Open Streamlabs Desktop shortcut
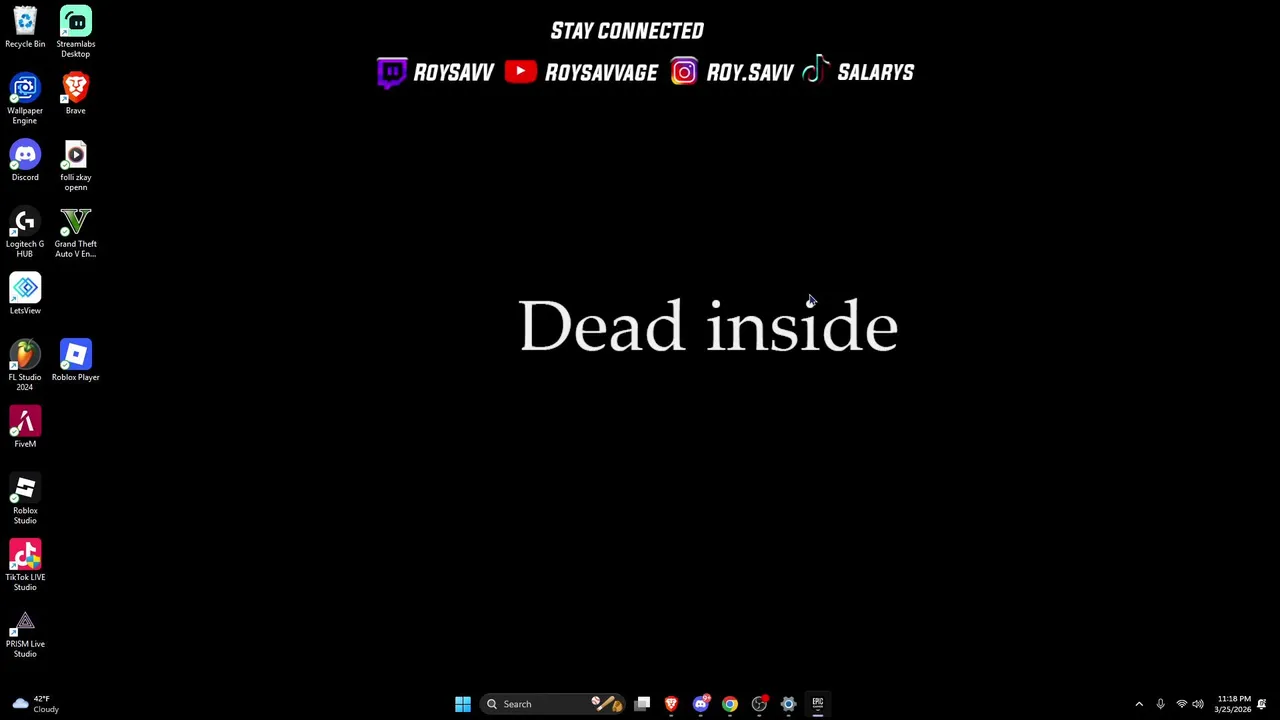Image resolution: width=1280 pixels, height=720 pixels. 75,32
